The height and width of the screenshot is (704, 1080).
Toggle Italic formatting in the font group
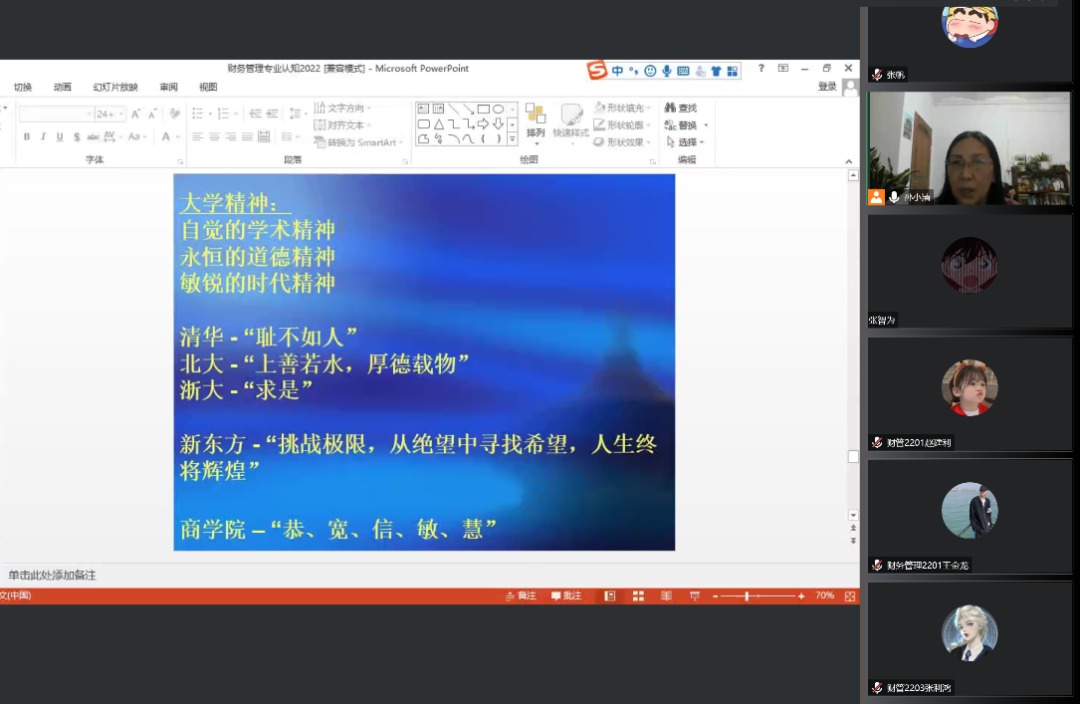(x=43, y=137)
